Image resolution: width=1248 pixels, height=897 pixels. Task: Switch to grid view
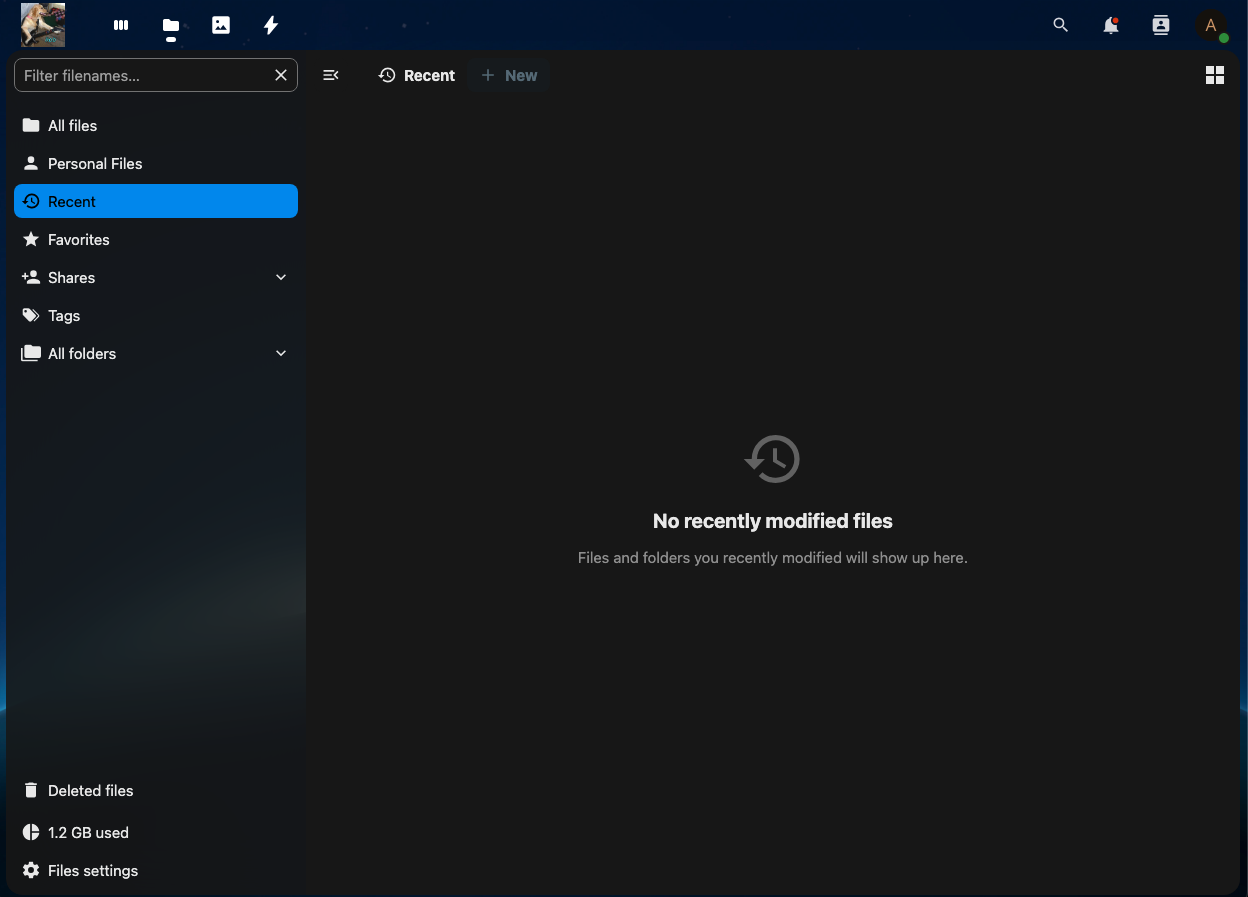[1215, 75]
